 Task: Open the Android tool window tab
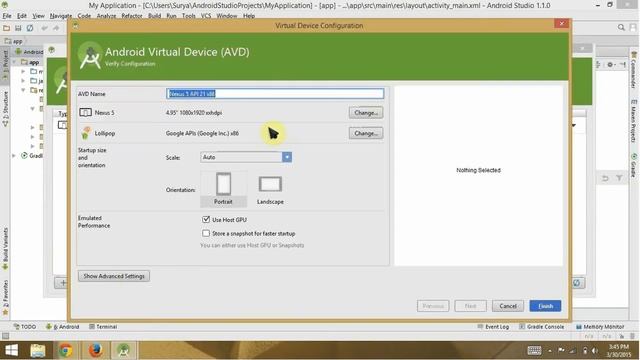[x=62, y=327]
